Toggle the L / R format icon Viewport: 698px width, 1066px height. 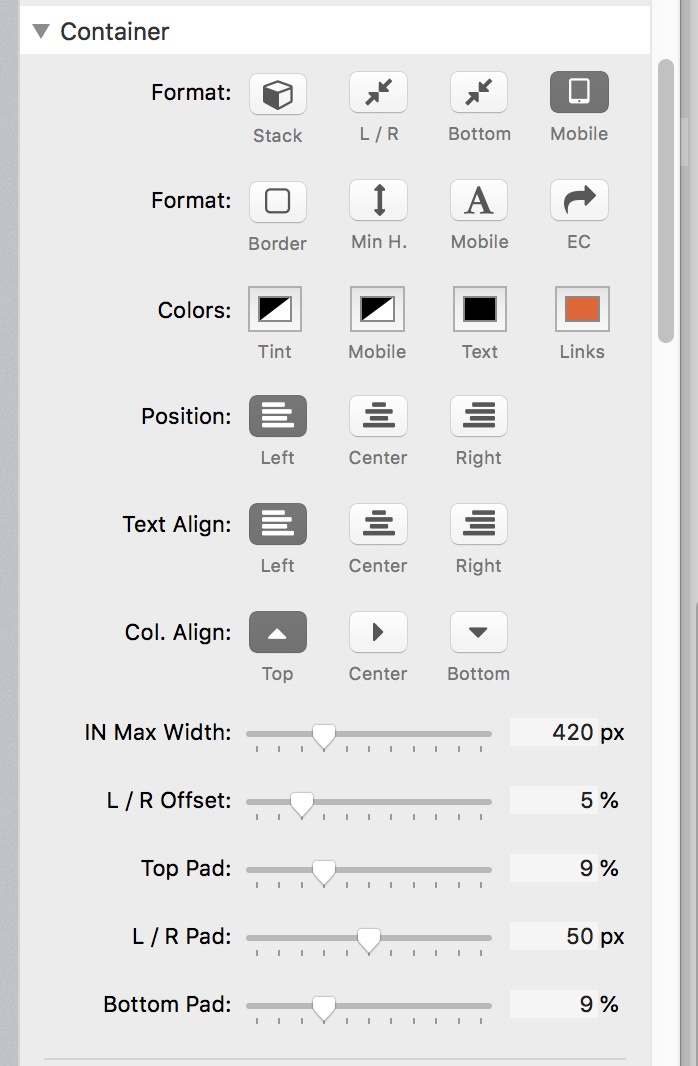coord(378,93)
